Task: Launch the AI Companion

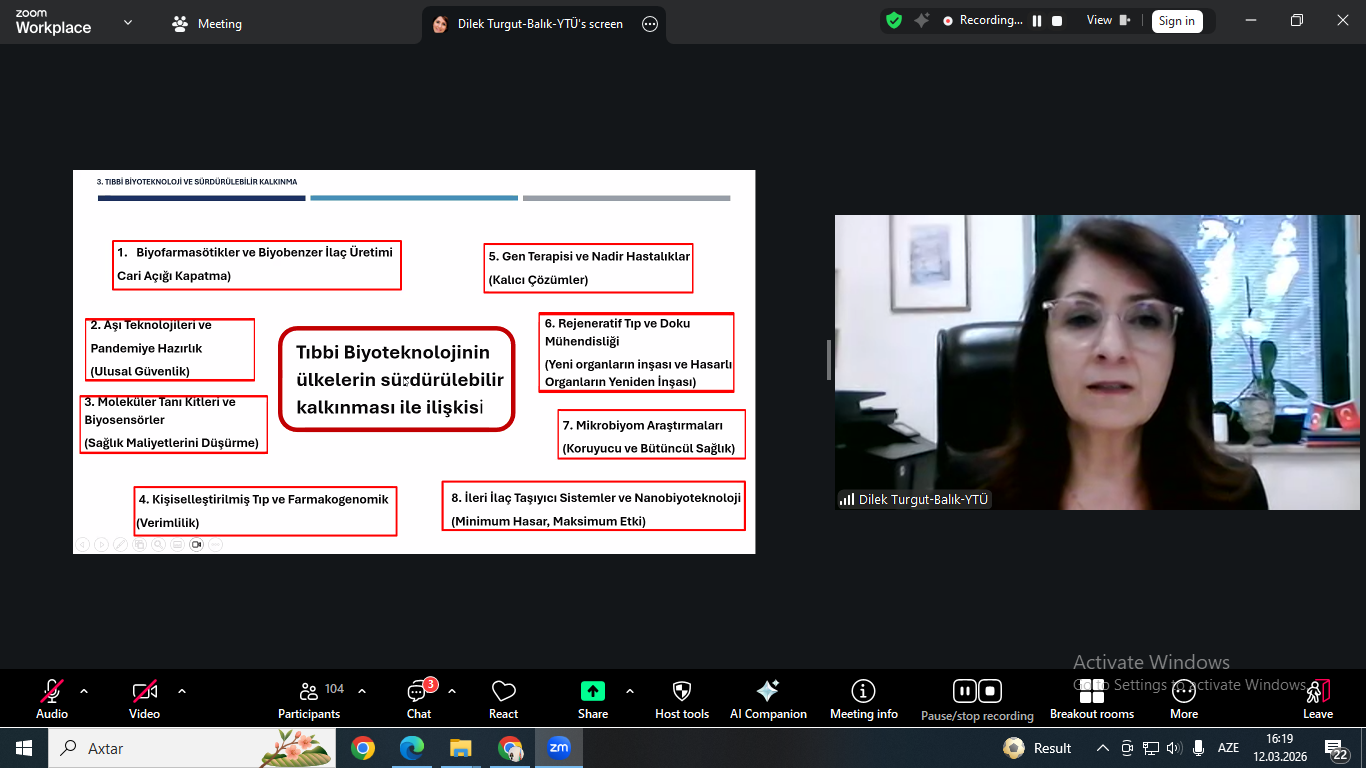Action: point(768,699)
